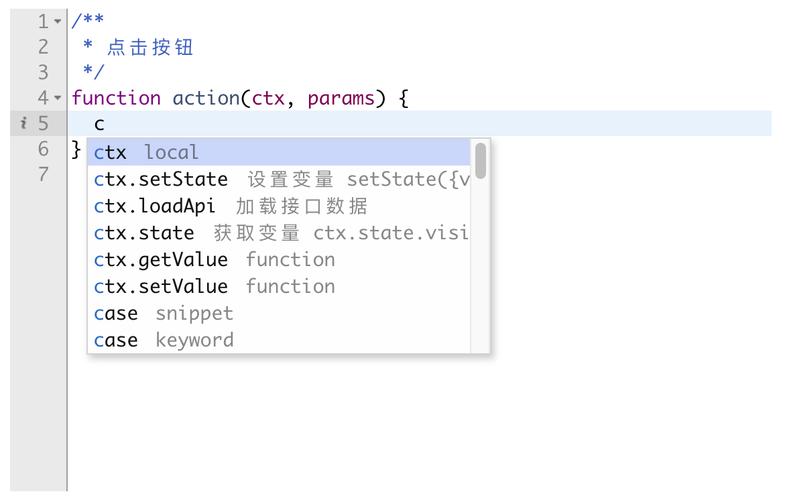Choose the ctx.setState autocomplete entry
This screenshot has width=787, height=500.
[279, 179]
